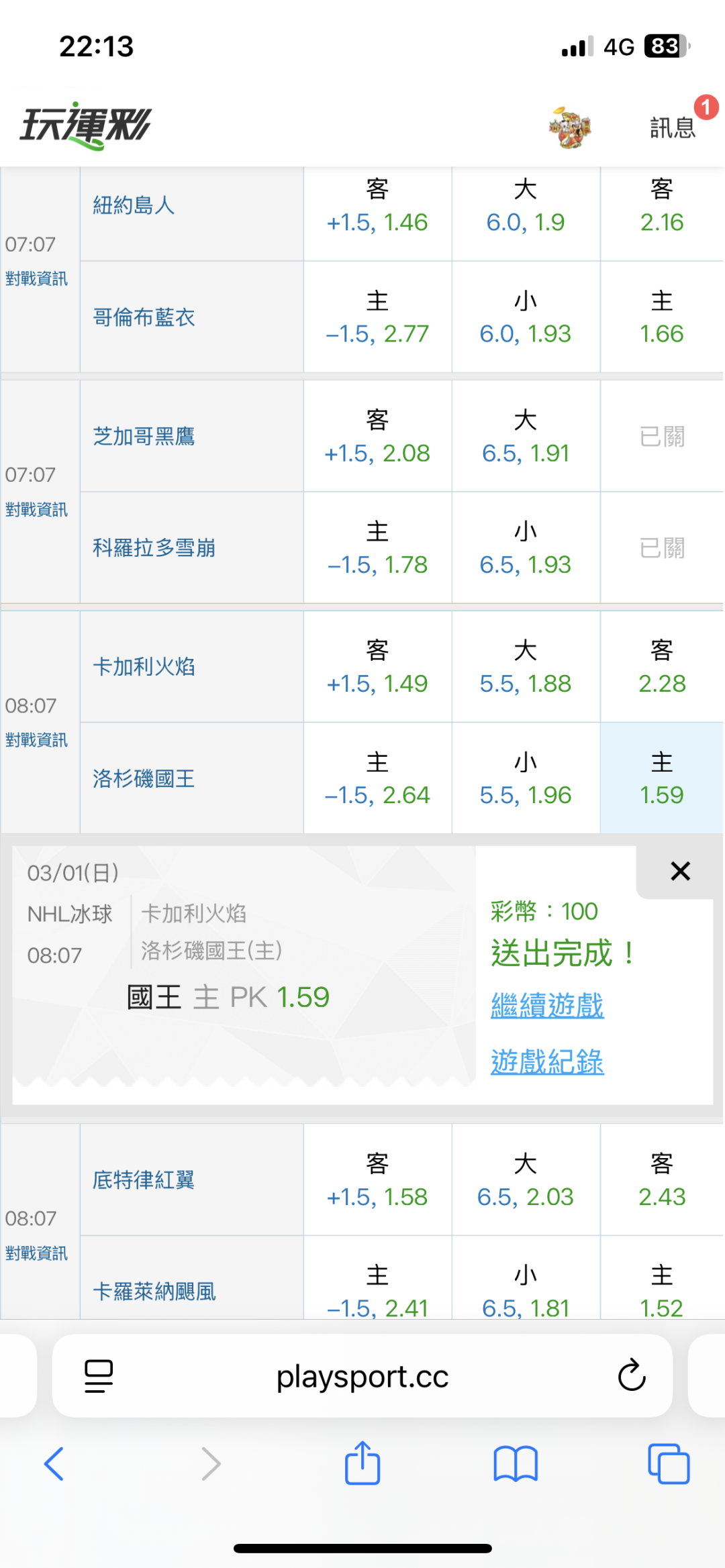Select 卡加利火焰 away moneyline 2.28
Screen dimensions: 725x1568
point(661,667)
